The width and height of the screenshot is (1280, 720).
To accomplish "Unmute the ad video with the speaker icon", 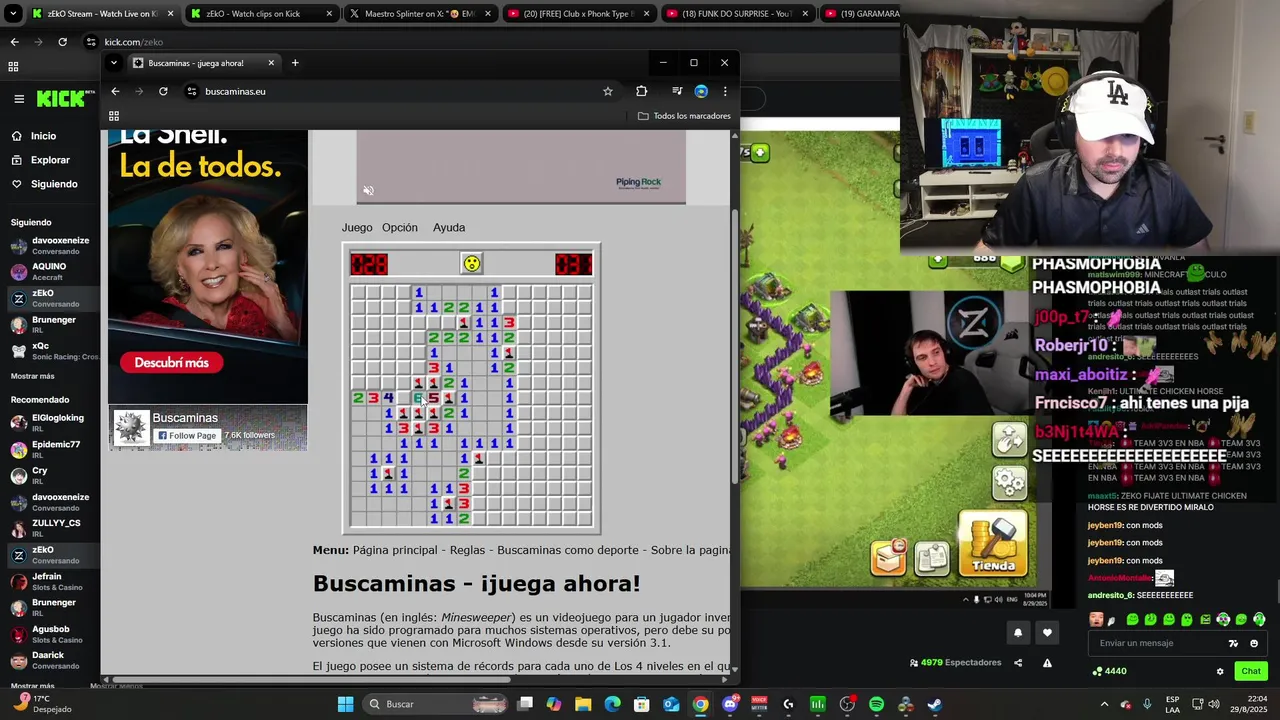I will tap(368, 191).
